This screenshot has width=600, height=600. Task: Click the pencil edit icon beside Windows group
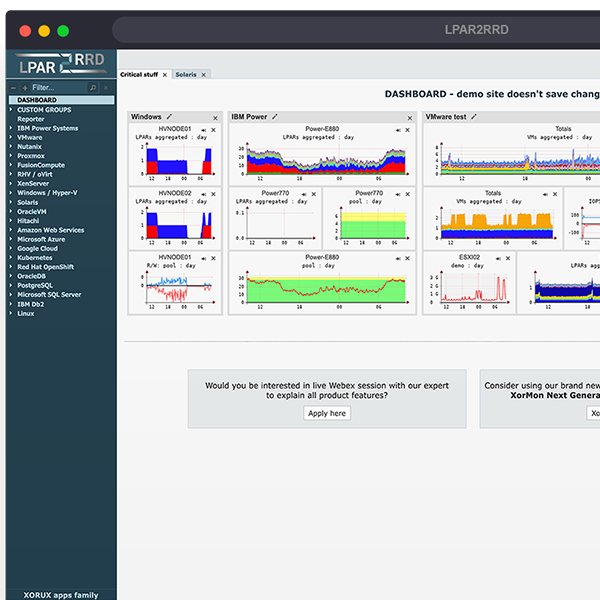tap(169, 117)
